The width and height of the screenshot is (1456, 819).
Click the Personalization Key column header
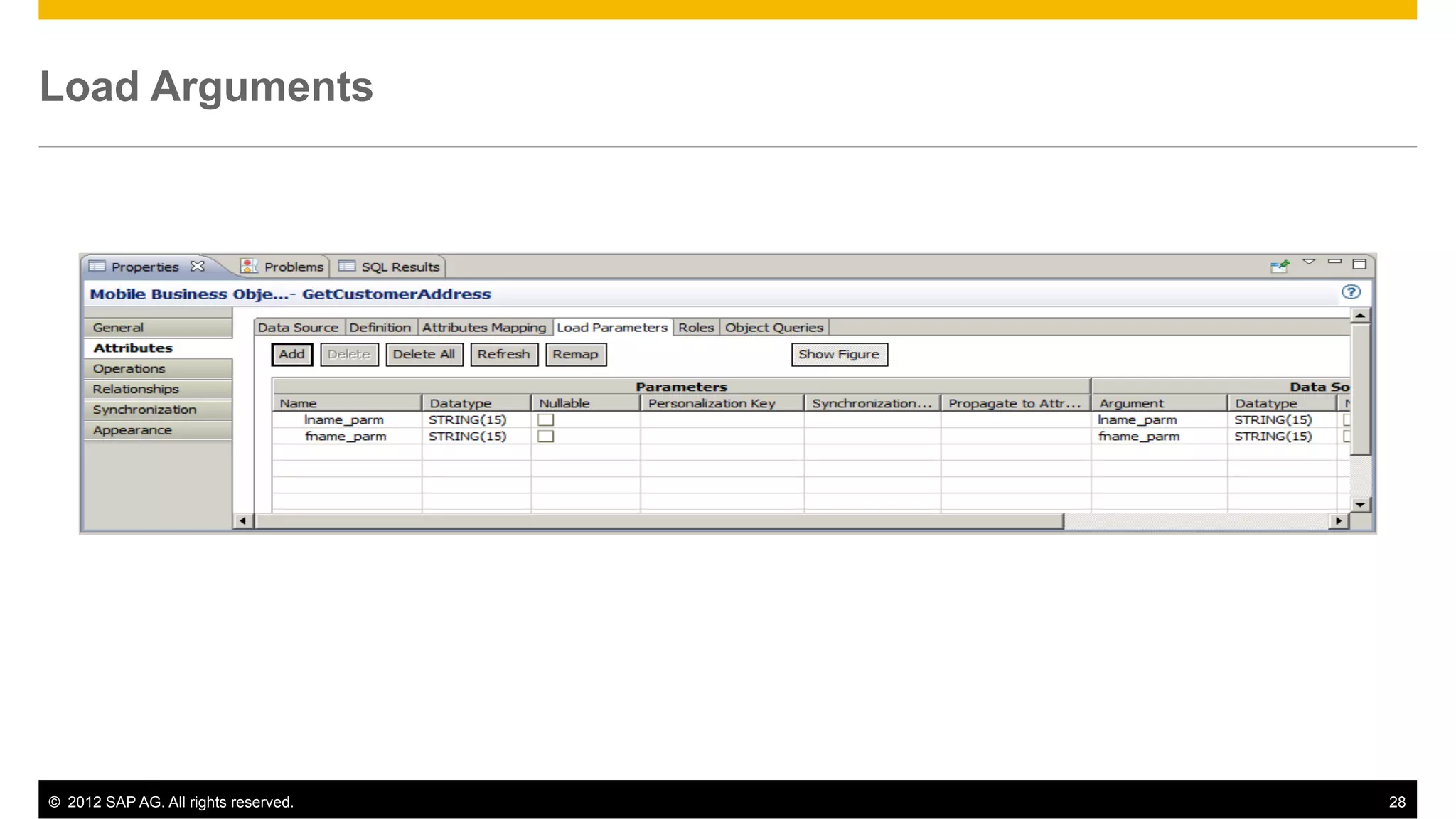[x=722, y=403]
